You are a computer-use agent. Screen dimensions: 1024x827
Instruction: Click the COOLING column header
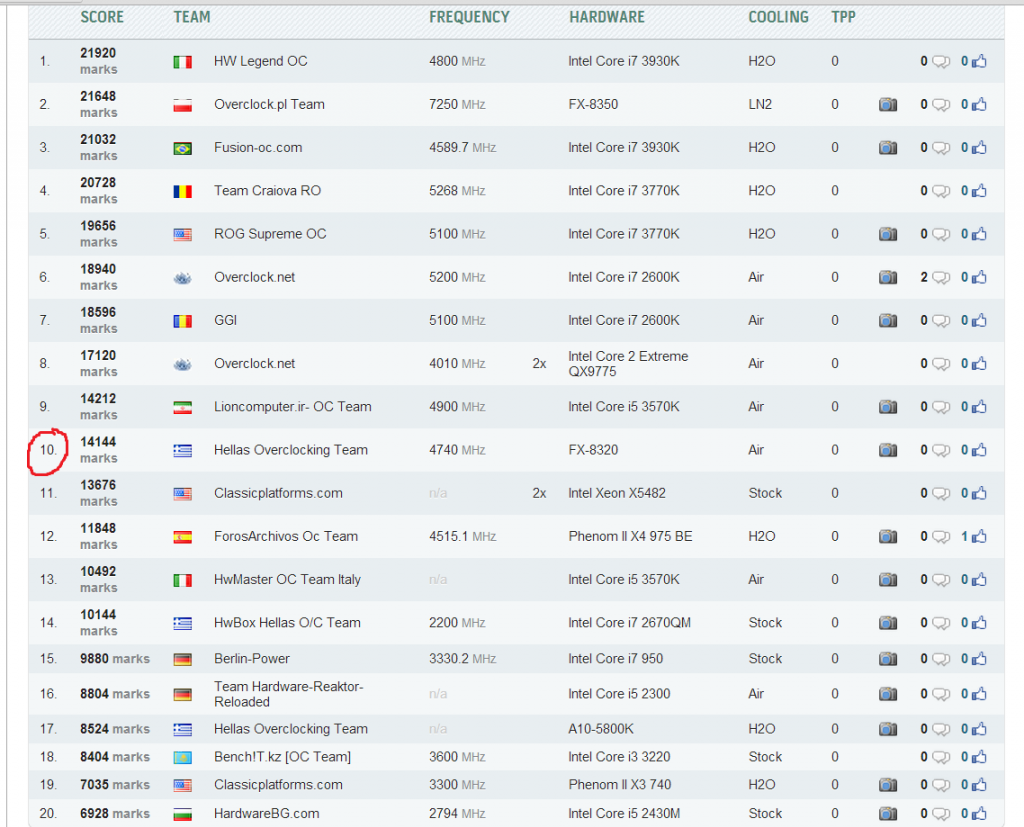778,17
